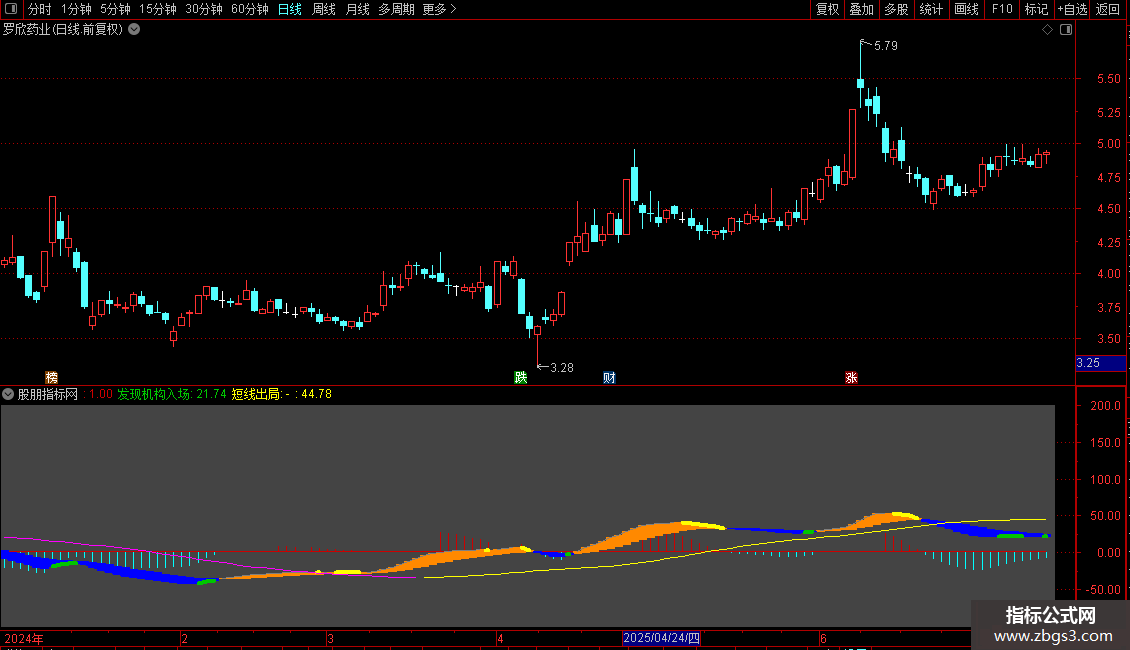Select the 5分钟 period tab
This screenshot has height=650, width=1130.
pyautogui.click(x=115, y=9)
